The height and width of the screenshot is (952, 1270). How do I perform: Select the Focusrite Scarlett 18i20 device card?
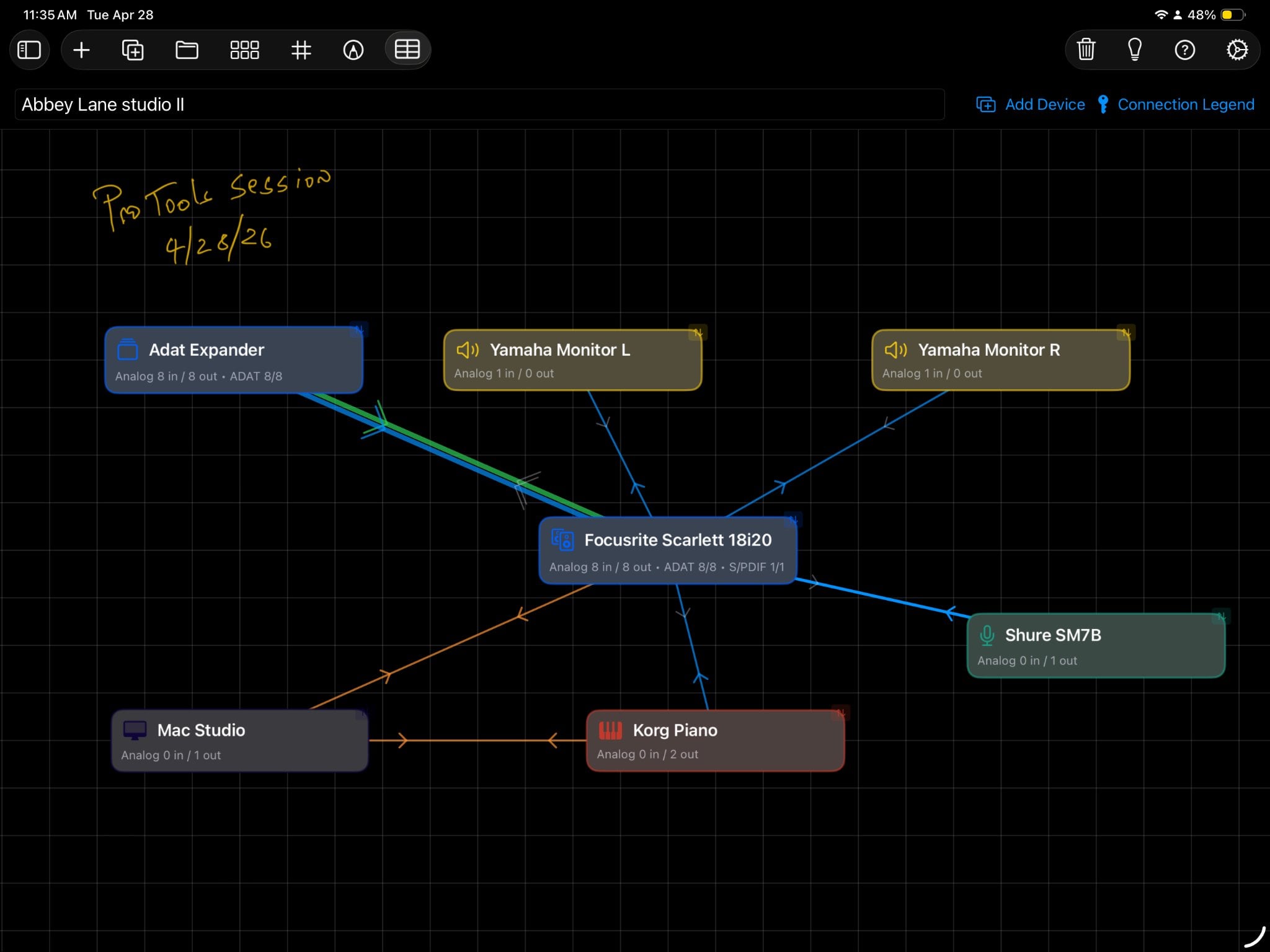click(668, 550)
